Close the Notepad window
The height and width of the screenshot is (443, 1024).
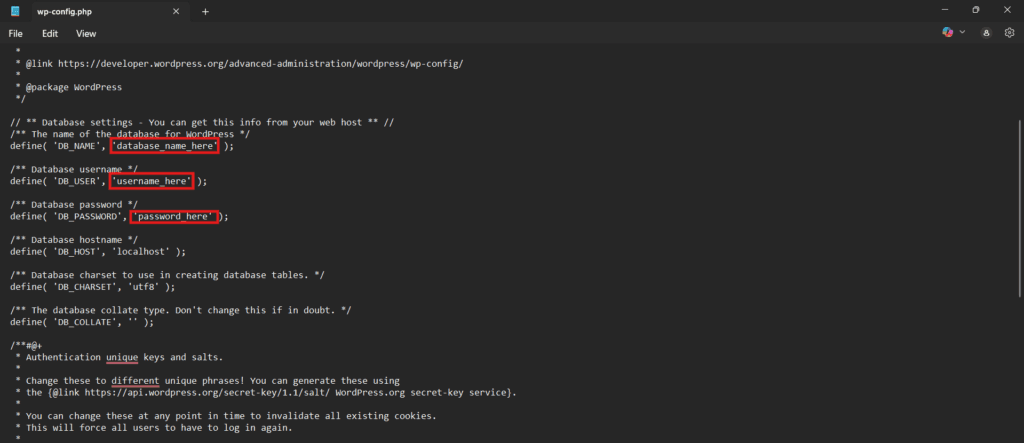pyautogui.click(x=1006, y=10)
